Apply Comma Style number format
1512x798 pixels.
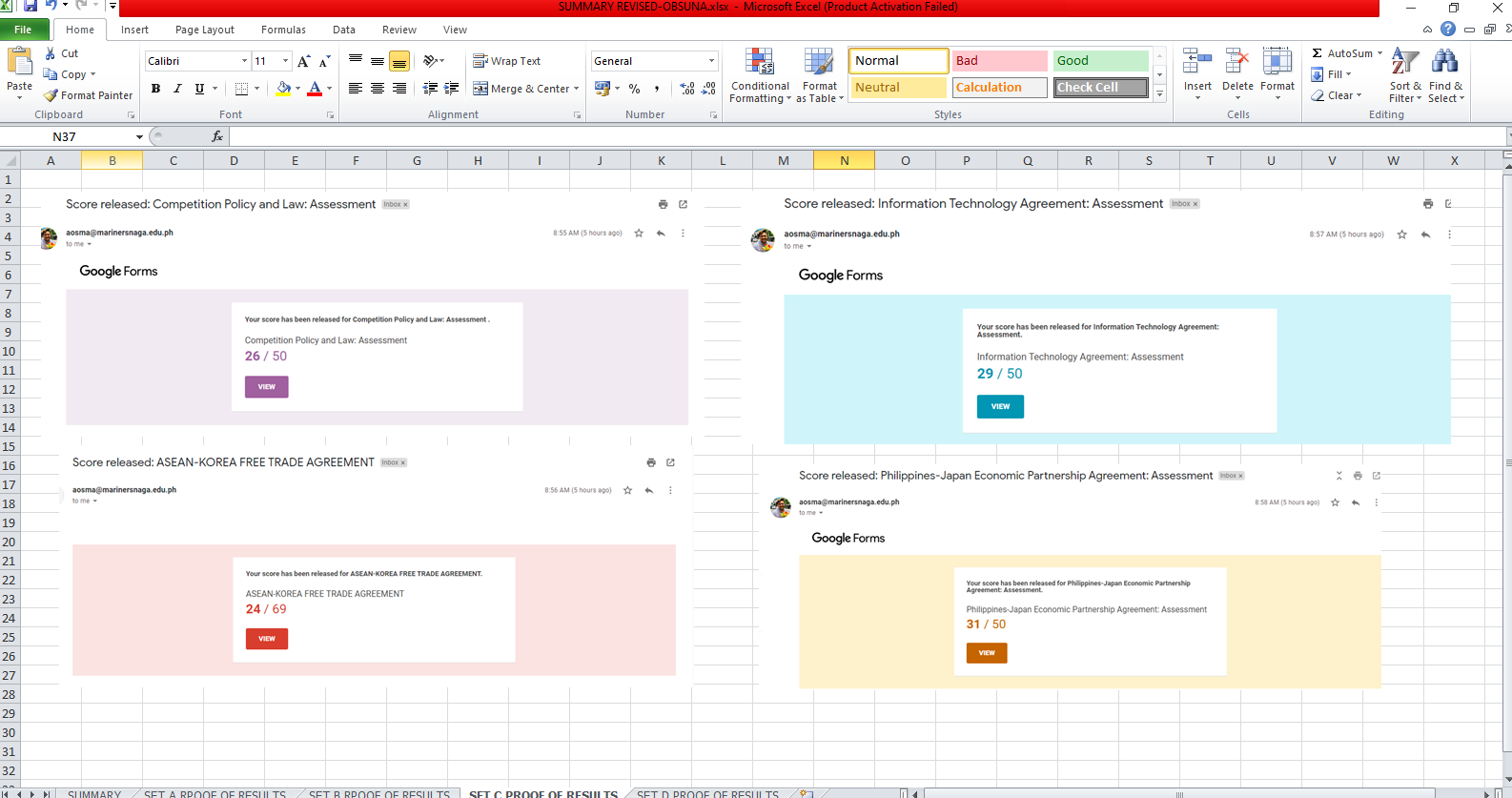pos(657,89)
